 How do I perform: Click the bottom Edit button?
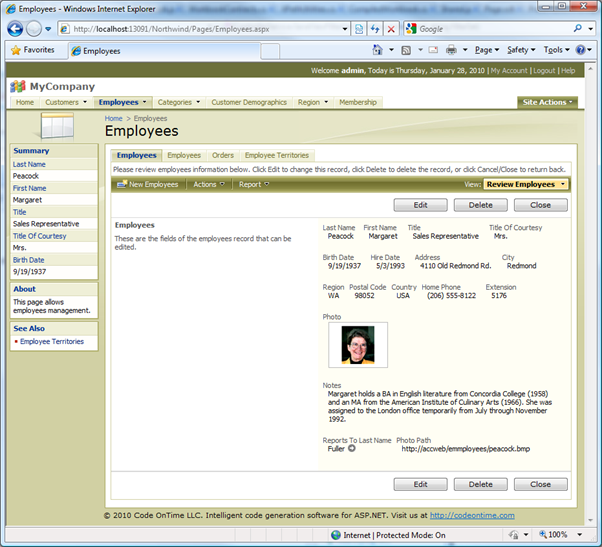tap(420, 484)
